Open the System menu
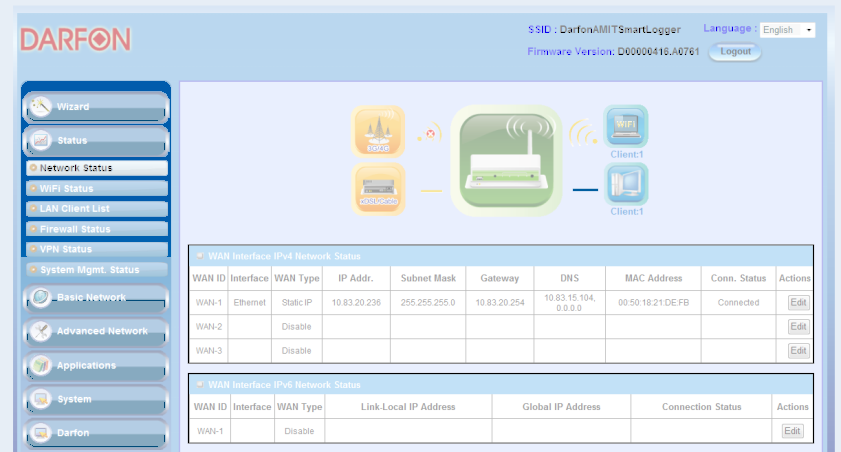This screenshot has width=841, height=452. 96,399
